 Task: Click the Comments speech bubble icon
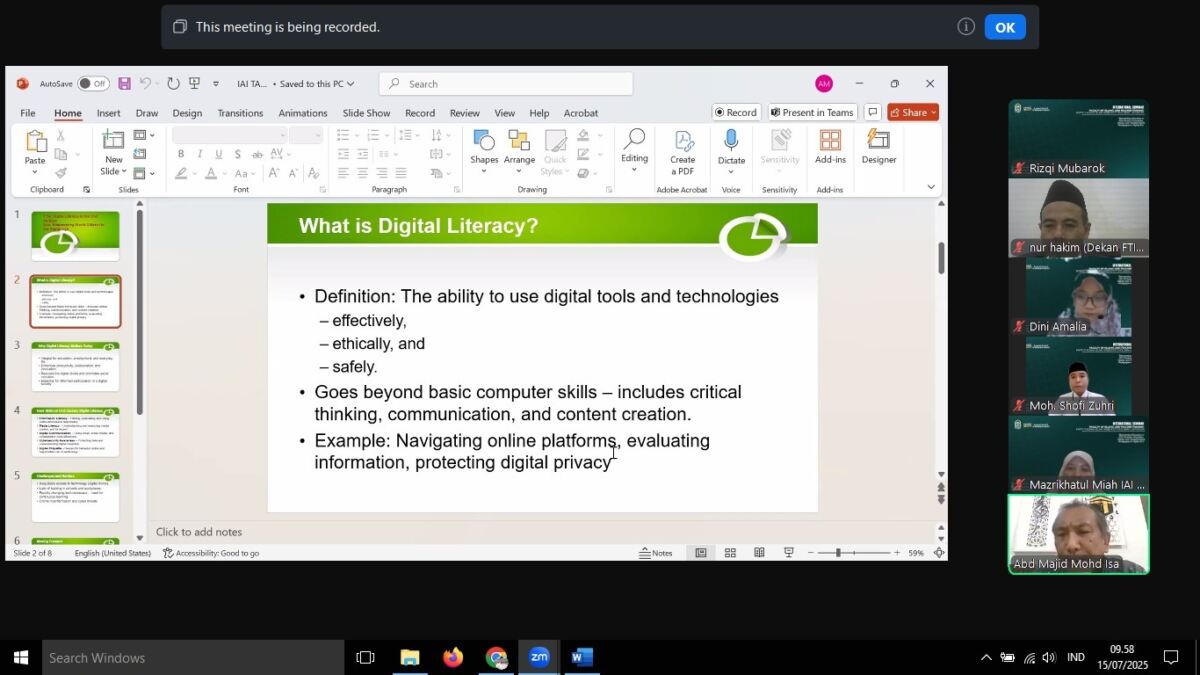coord(872,112)
